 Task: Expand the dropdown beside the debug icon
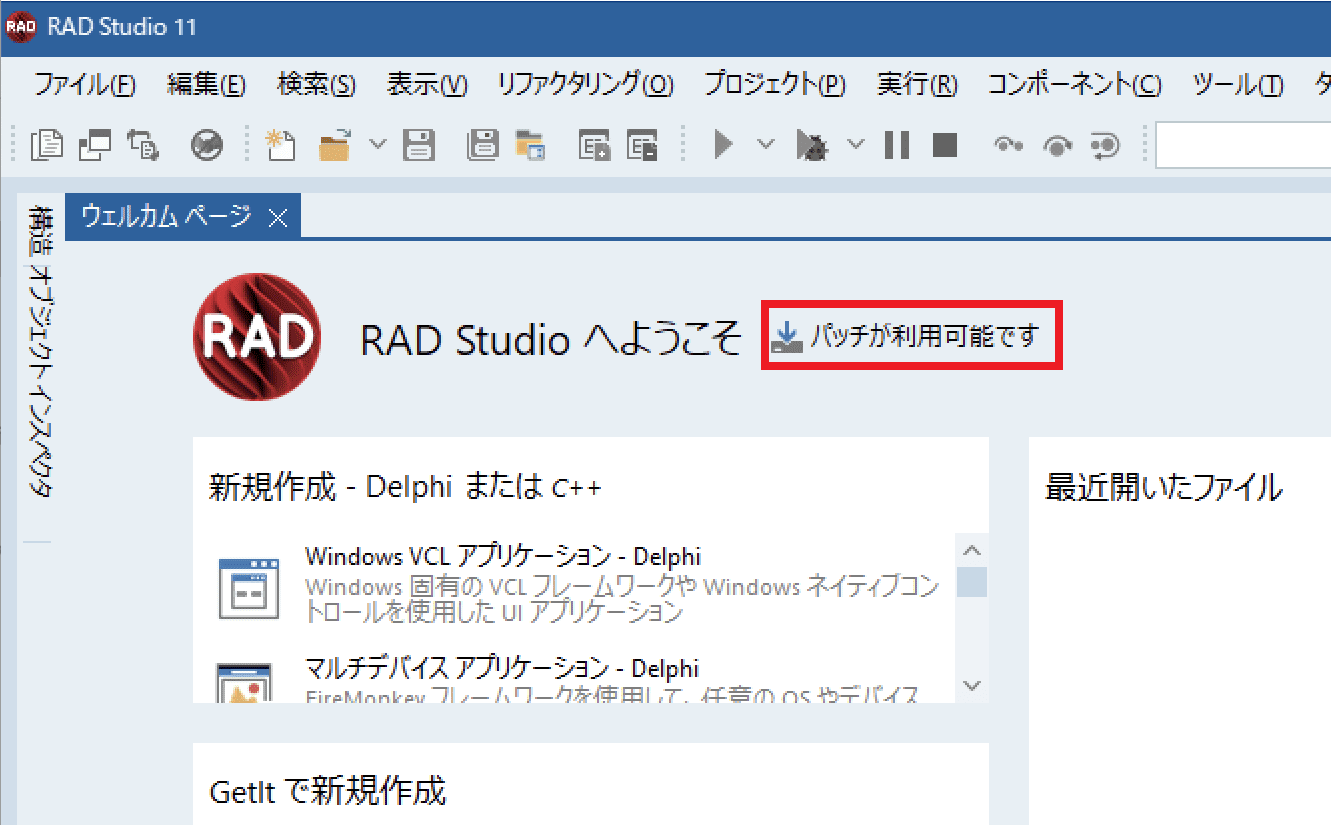pos(856,144)
